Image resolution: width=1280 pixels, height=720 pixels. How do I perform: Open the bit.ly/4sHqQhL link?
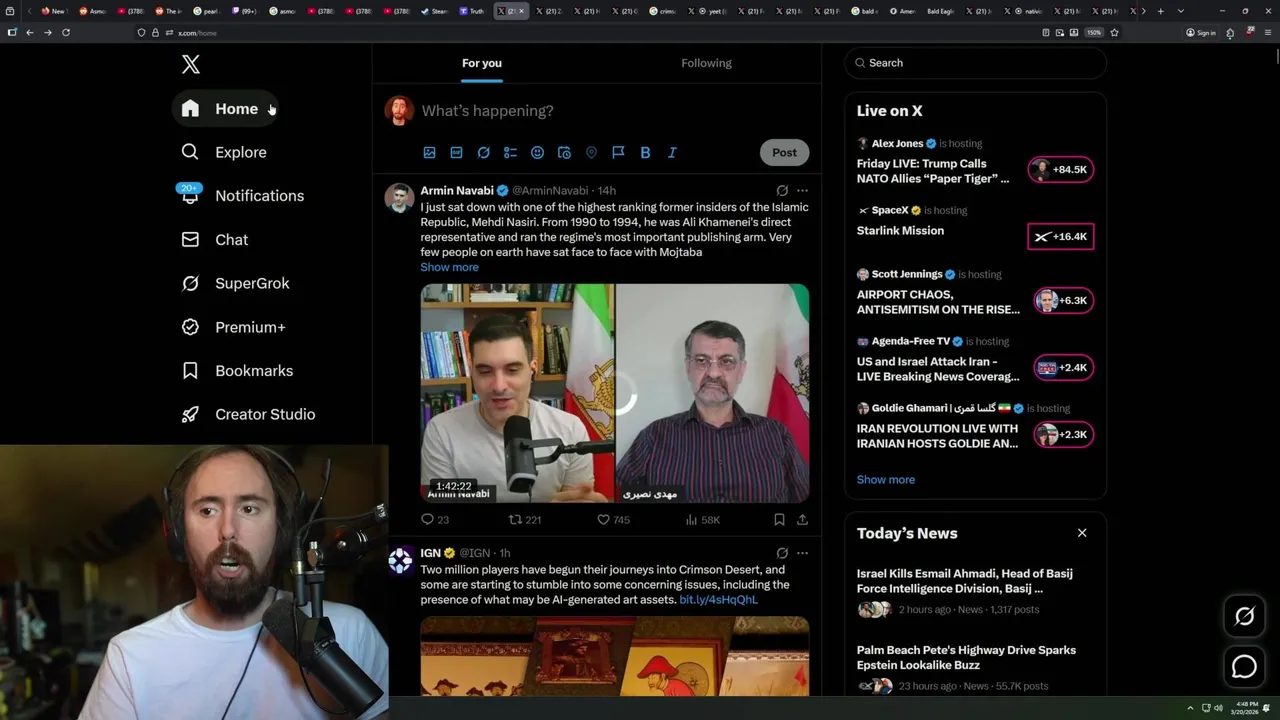718,600
